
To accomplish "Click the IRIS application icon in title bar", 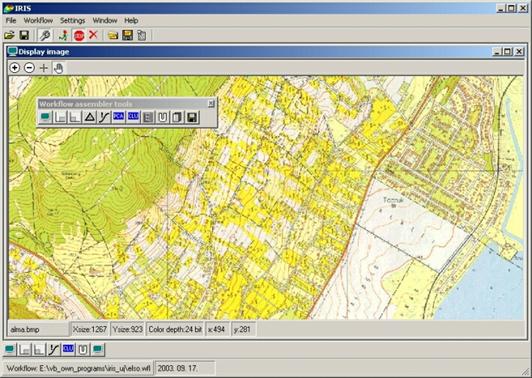I will coord(8,8).
